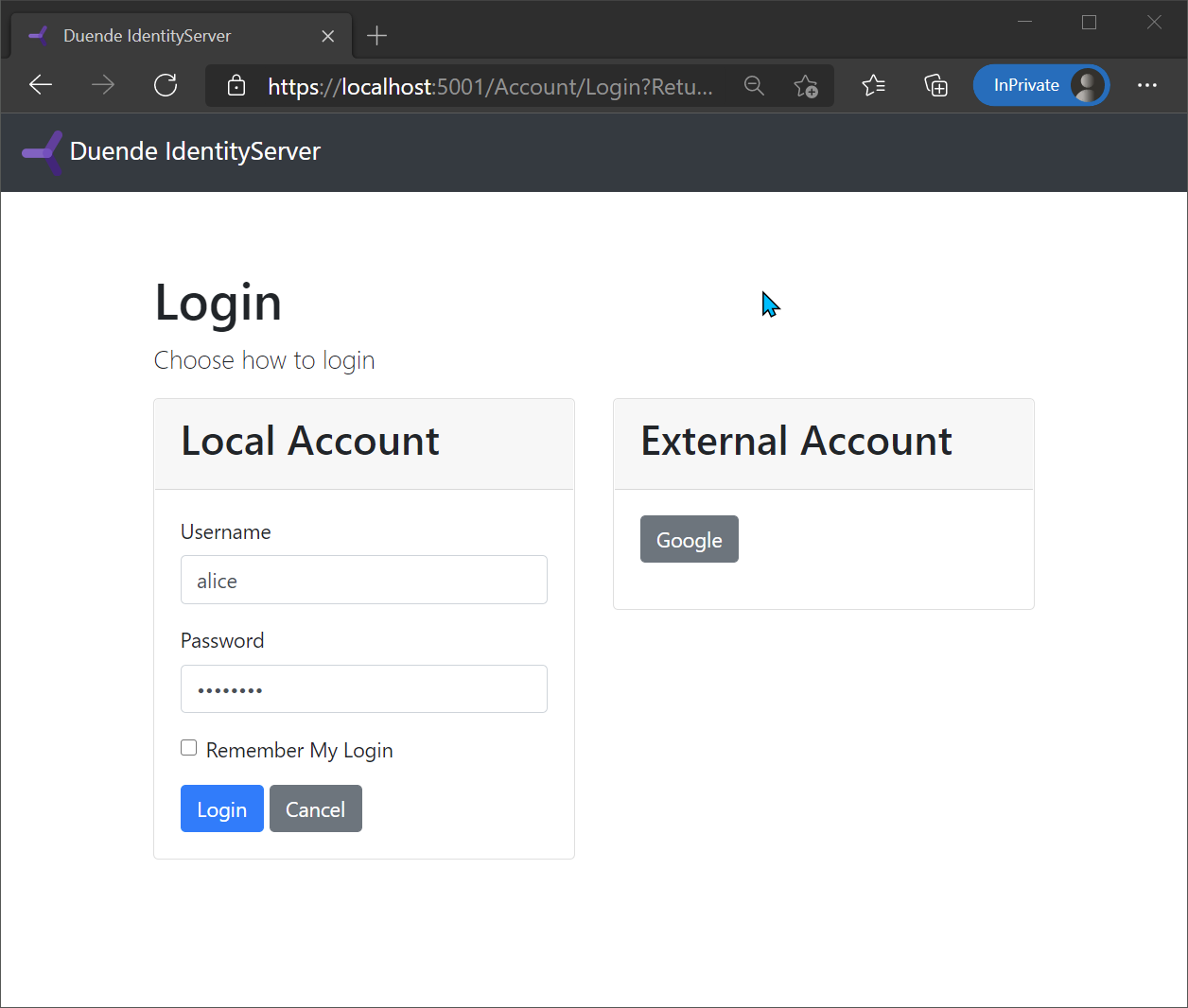Image resolution: width=1188 pixels, height=1008 pixels.
Task: Click the External Account heading
Action: click(x=796, y=441)
